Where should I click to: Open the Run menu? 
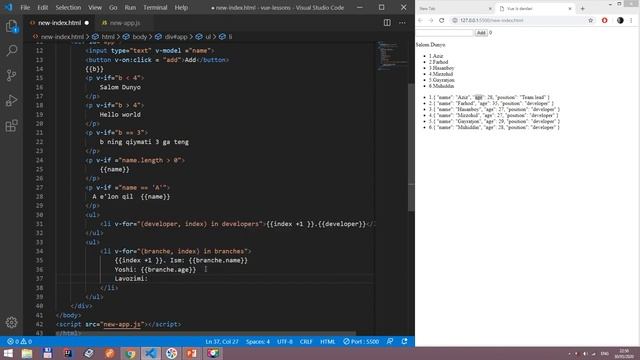(130, 7)
